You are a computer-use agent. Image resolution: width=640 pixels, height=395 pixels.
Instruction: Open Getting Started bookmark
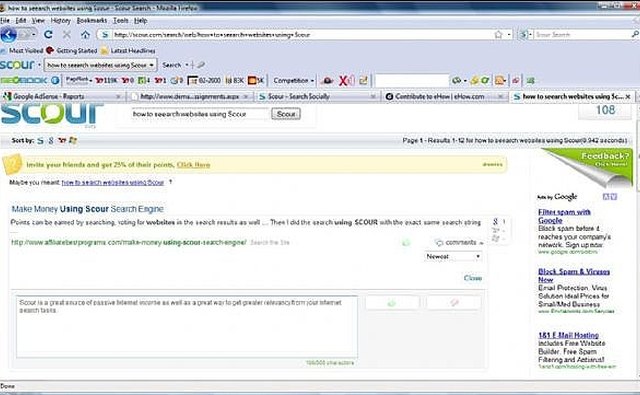[x=72, y=51]
